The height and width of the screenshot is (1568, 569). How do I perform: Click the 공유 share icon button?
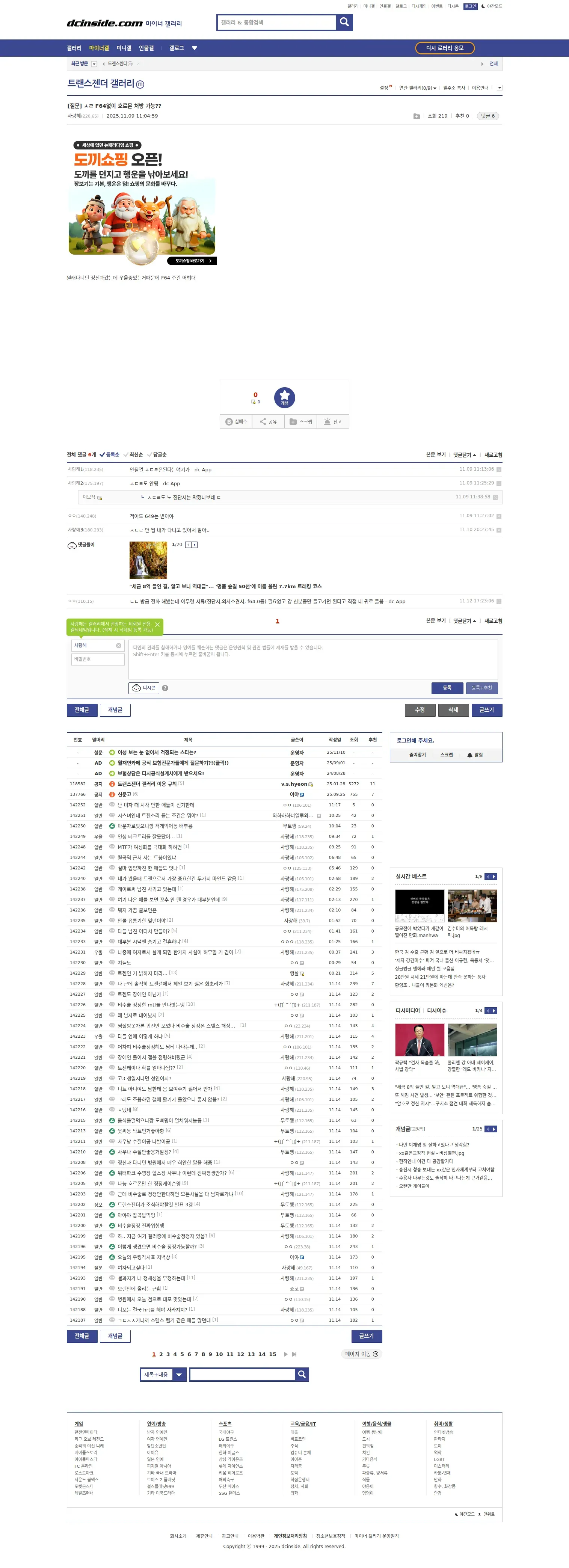[x=269, y=421]
